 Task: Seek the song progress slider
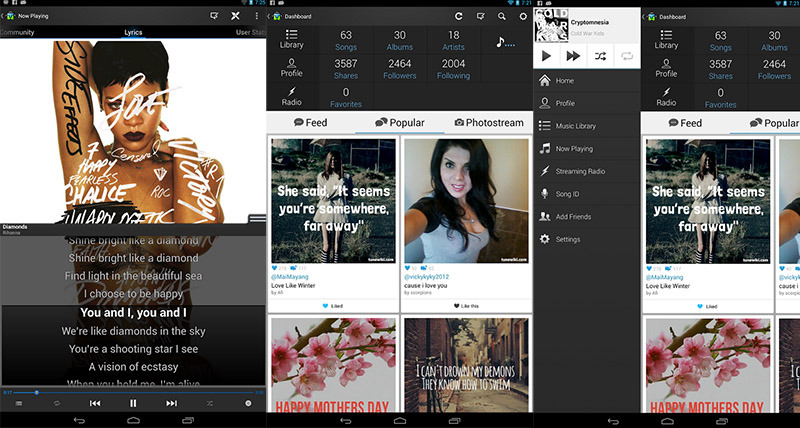point(134,392)
